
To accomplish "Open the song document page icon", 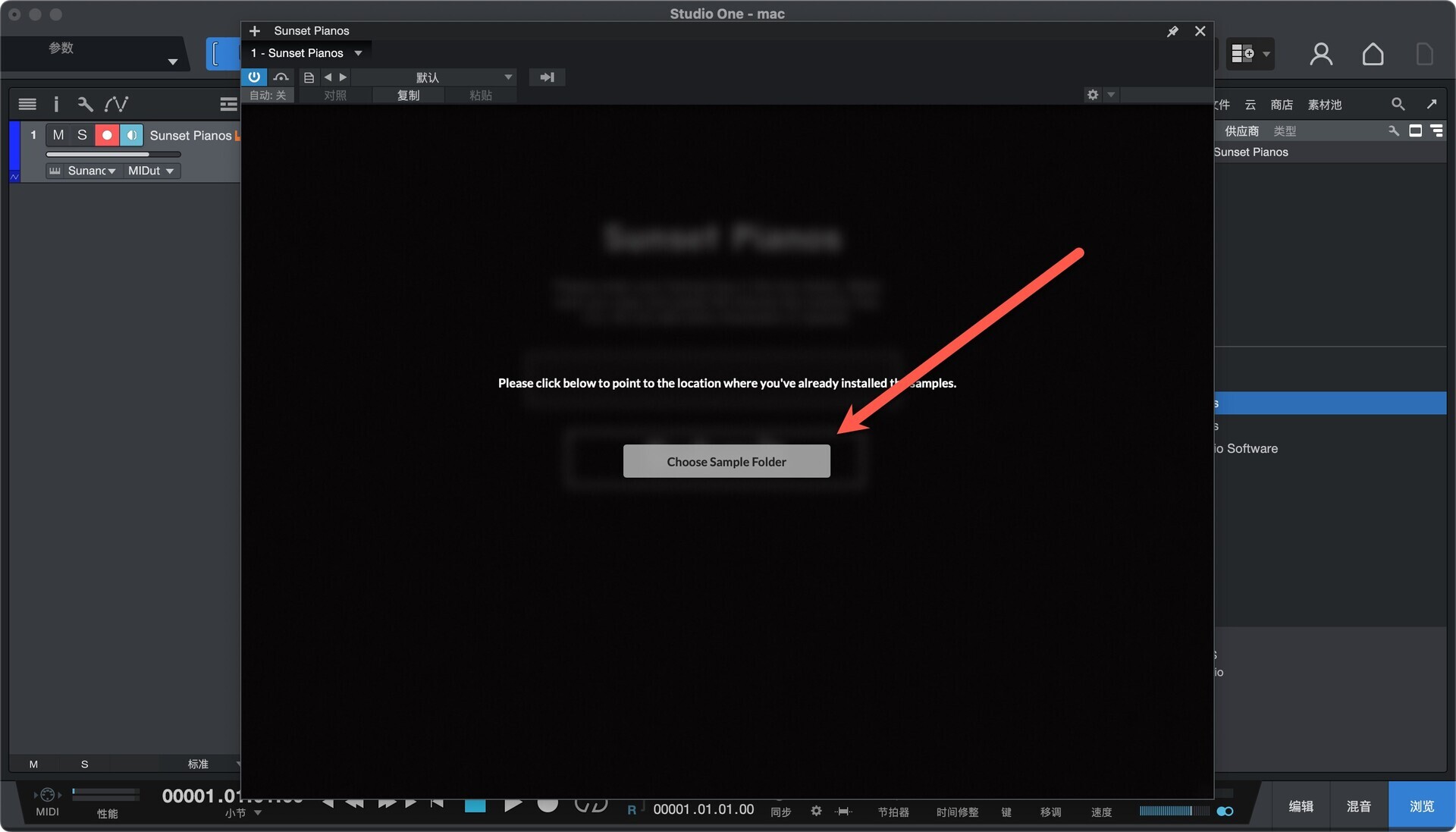I will pos(1424,54).
